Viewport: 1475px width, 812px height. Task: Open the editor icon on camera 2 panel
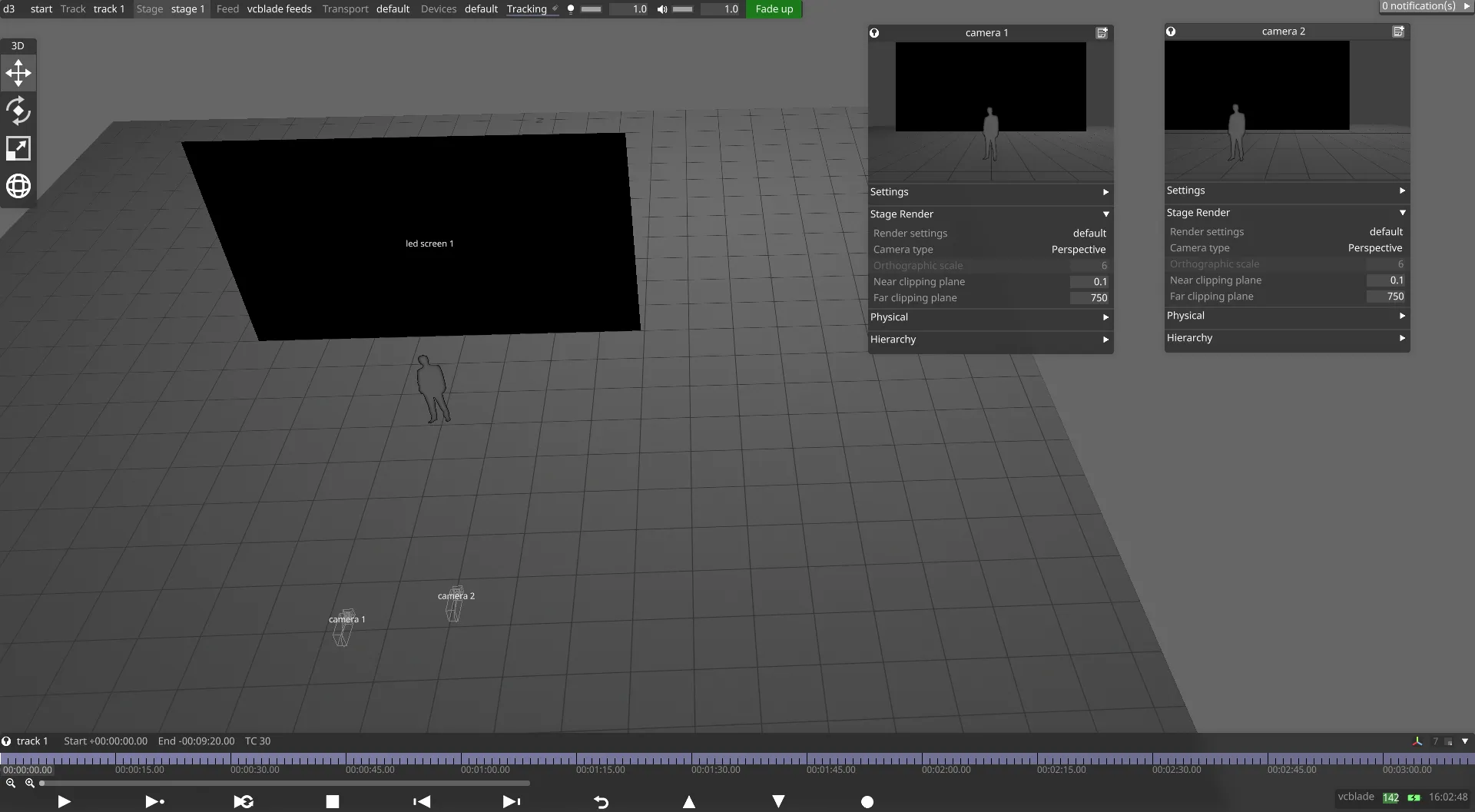click(x=1398, y=31)
